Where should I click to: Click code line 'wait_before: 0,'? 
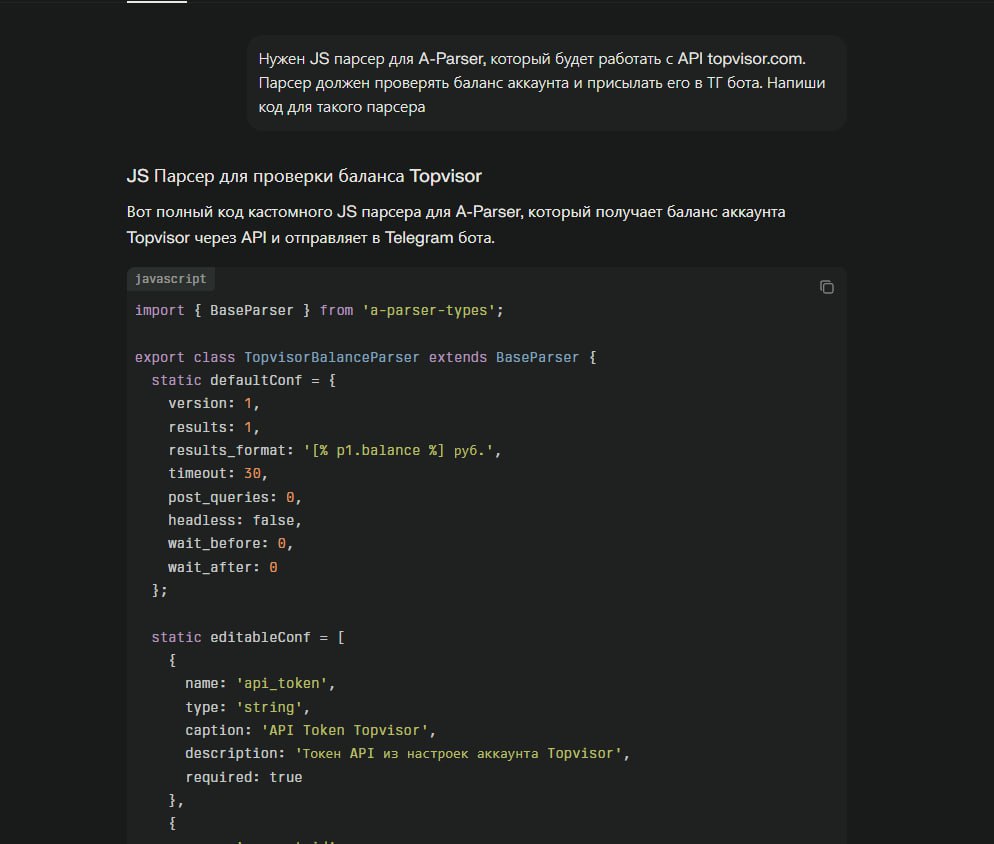pyautogui.click(x=231, y=543)
